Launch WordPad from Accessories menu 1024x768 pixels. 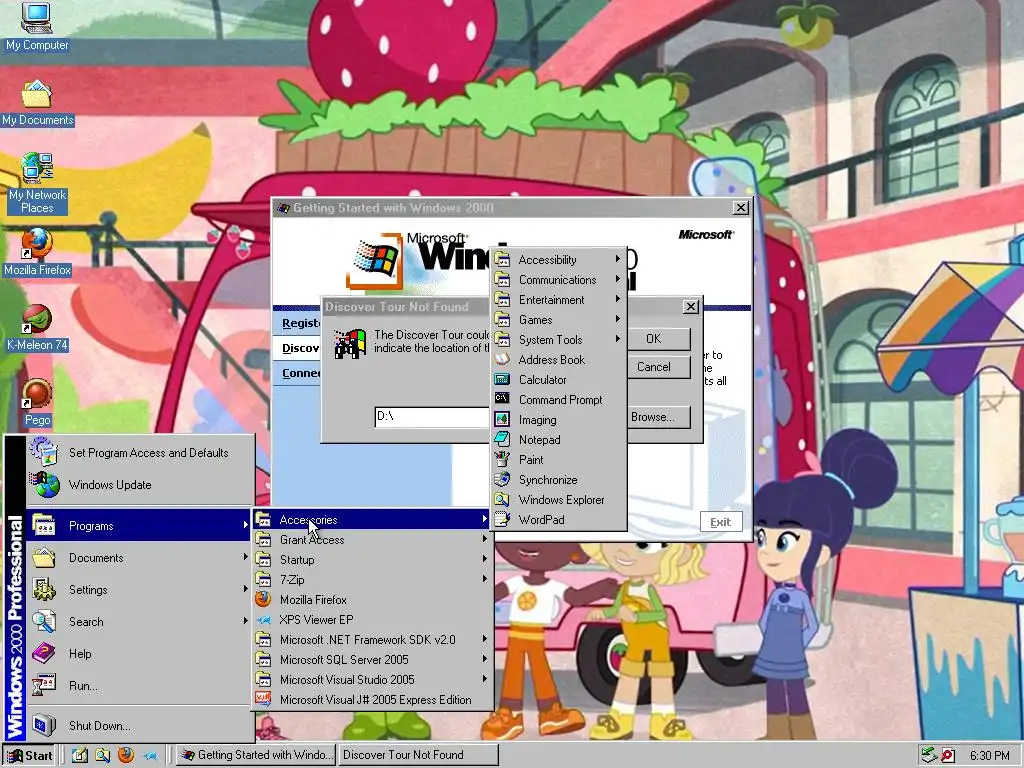point(558,520)
